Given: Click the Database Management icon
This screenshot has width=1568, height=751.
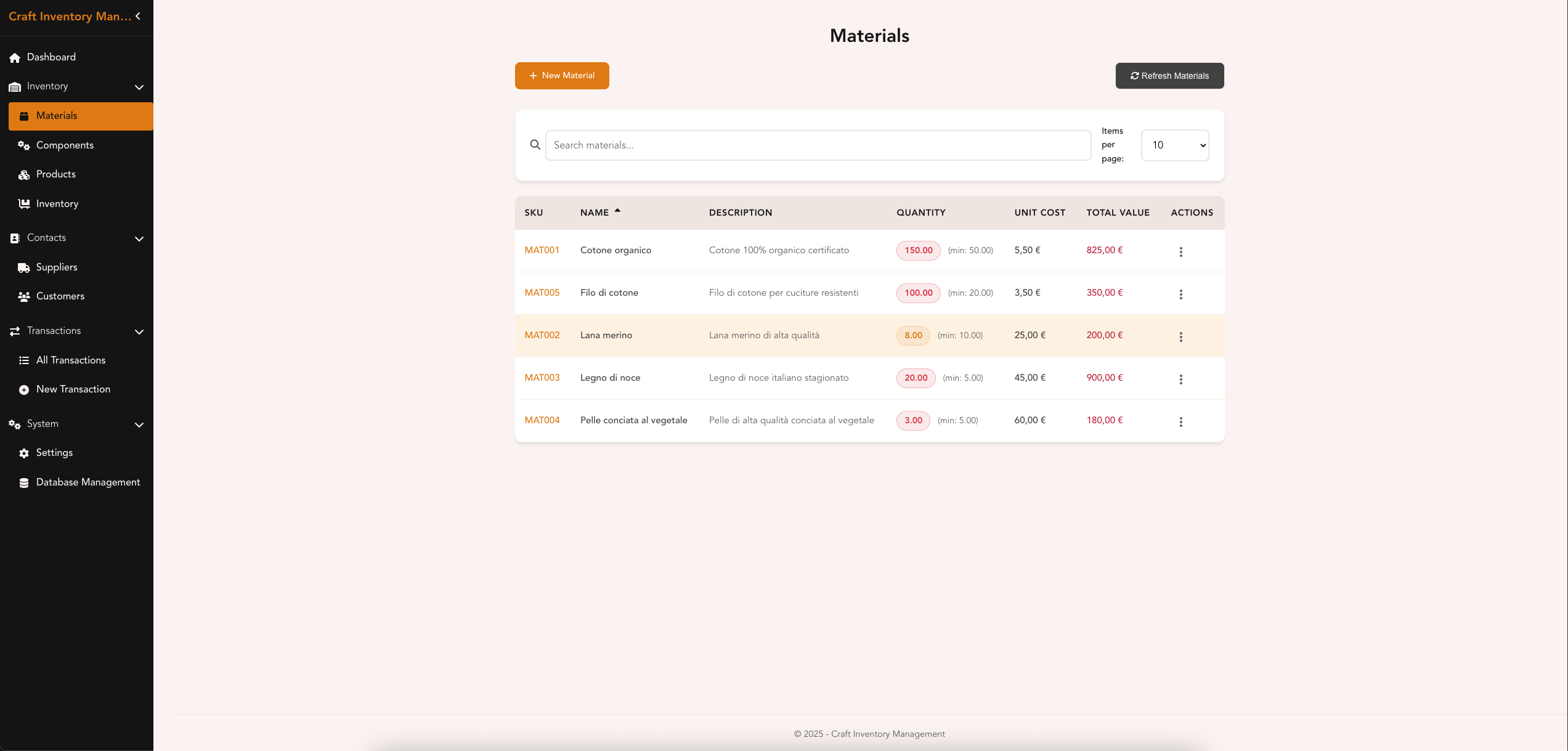Looking at the screenshot, I should (24, 482).
